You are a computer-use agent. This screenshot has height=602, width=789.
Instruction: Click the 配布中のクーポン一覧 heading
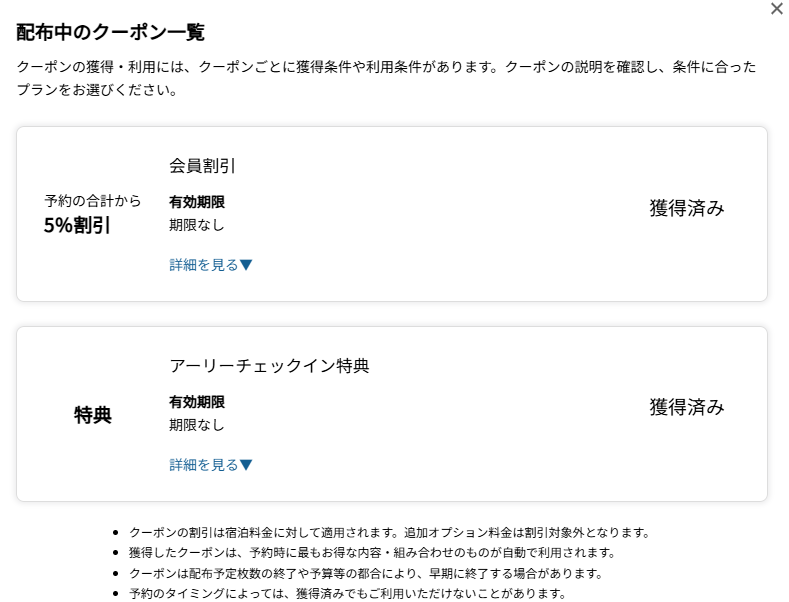(x=110, y=33)
